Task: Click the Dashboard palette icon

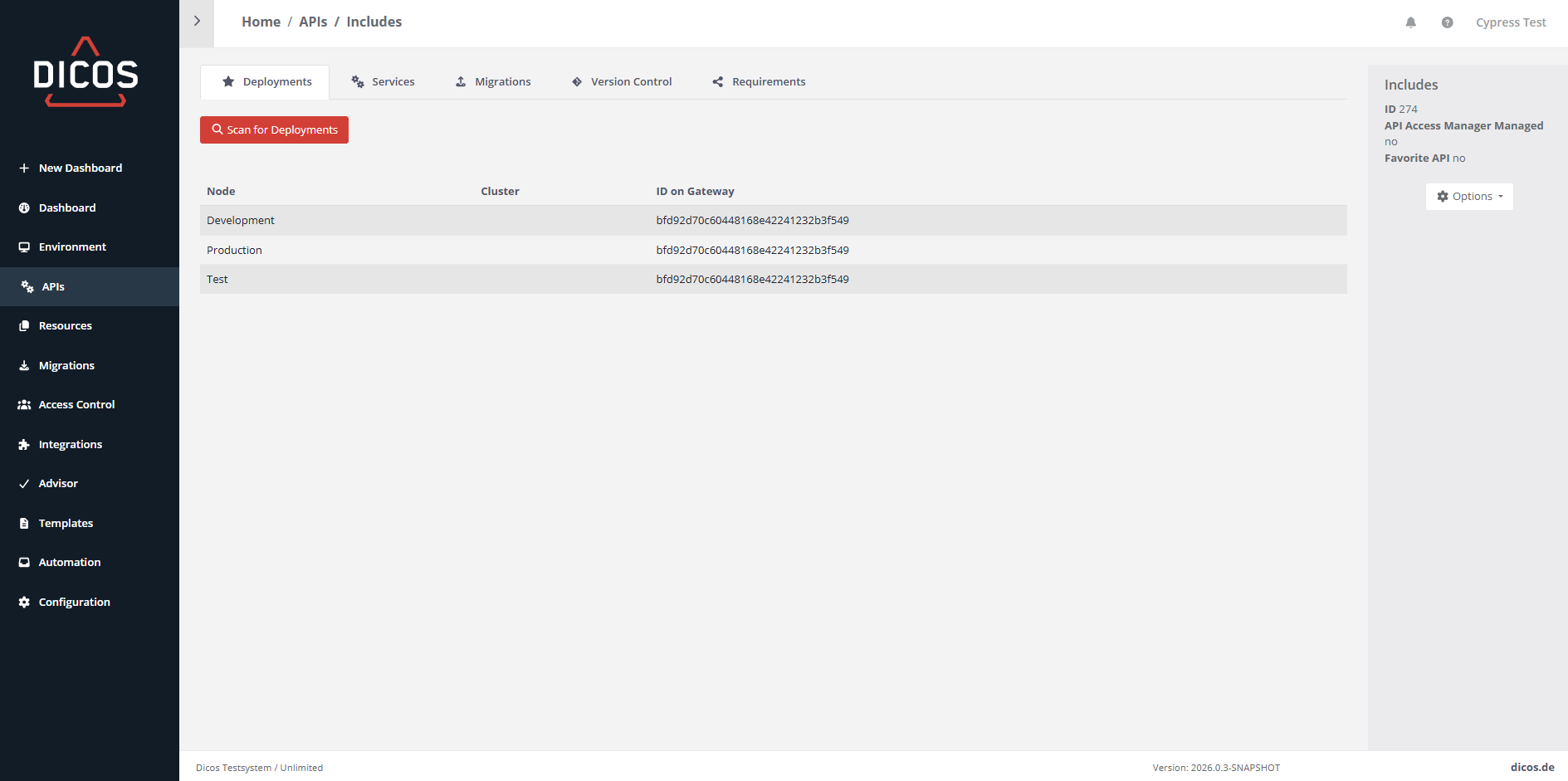Action: tap(24, 207)
